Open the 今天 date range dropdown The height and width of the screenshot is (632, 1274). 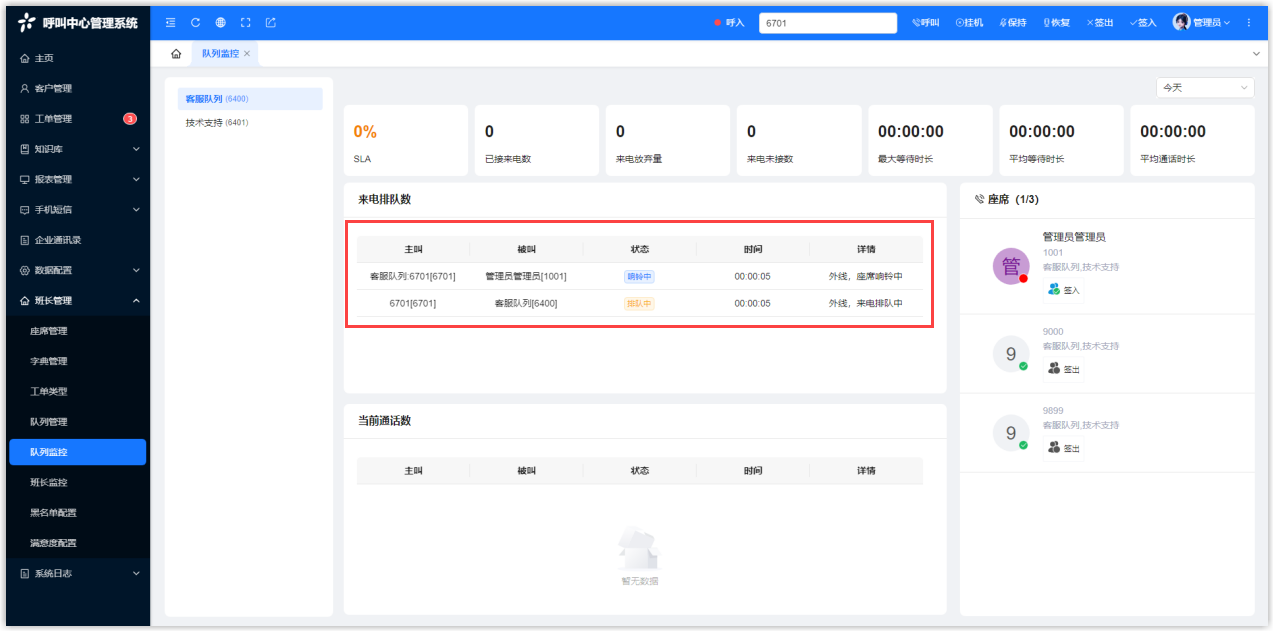[1204, 88]
